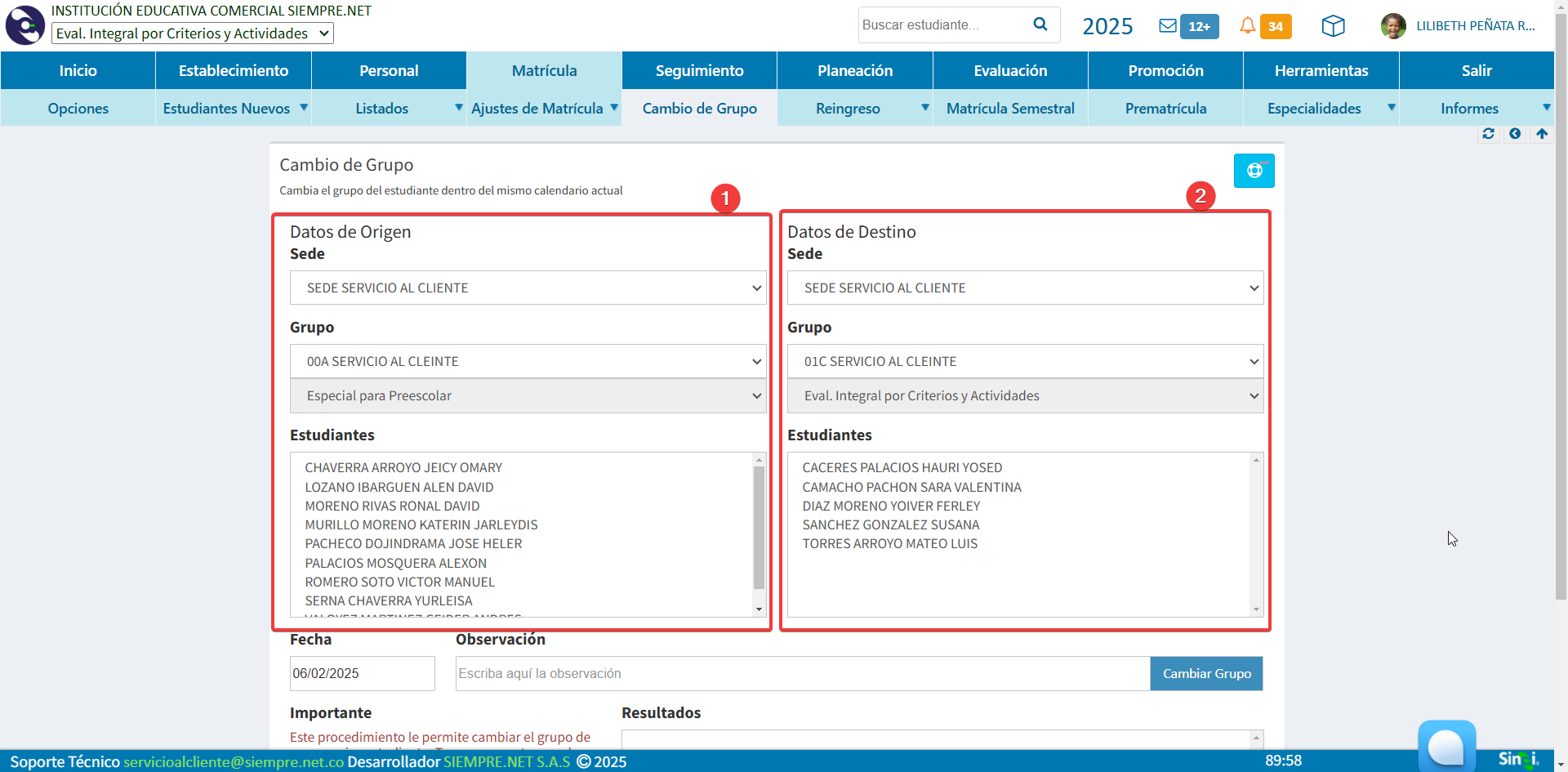Open the help lifebuoy button
Screen dimensions: 1568x772
tap(1254, 171)
